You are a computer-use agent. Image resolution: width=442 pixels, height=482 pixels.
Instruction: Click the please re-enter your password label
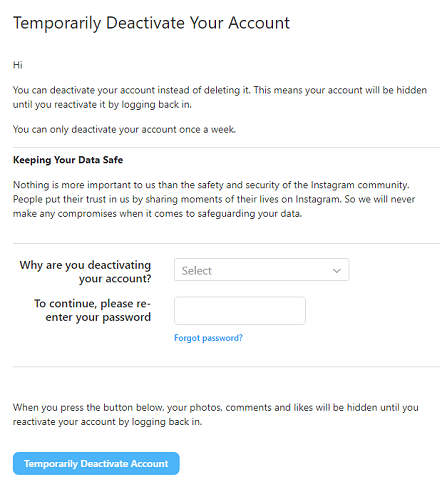tap(93, 310)
